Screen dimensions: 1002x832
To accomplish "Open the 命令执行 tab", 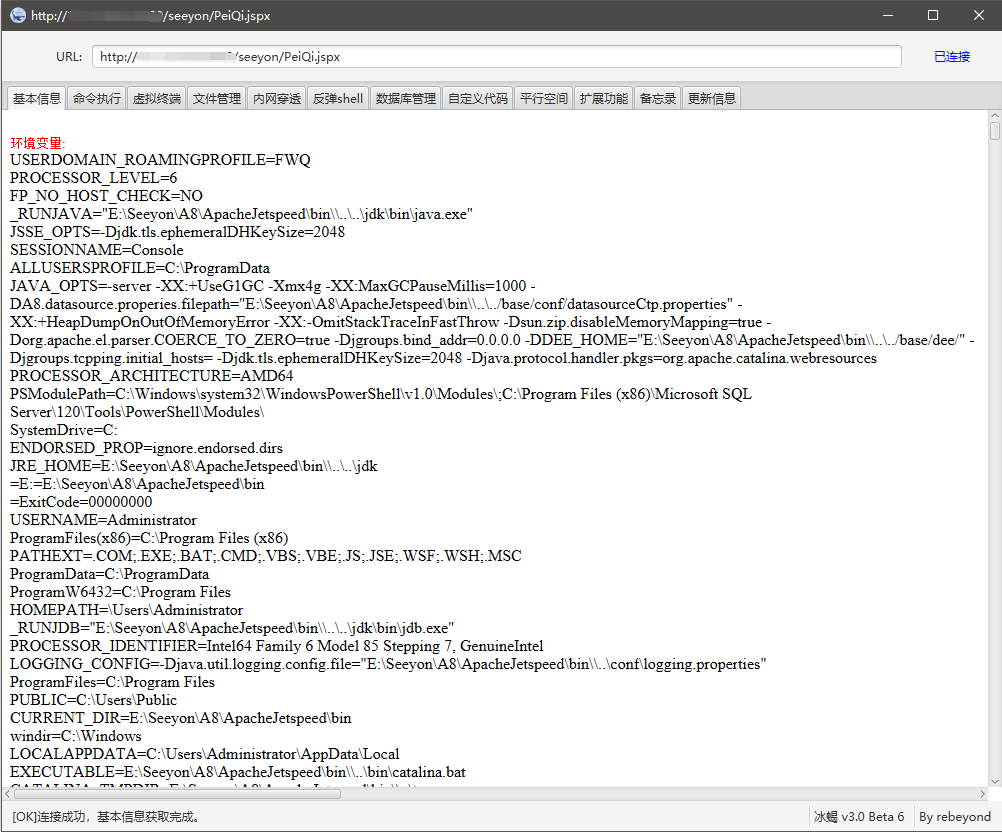I will pos(97,98).
